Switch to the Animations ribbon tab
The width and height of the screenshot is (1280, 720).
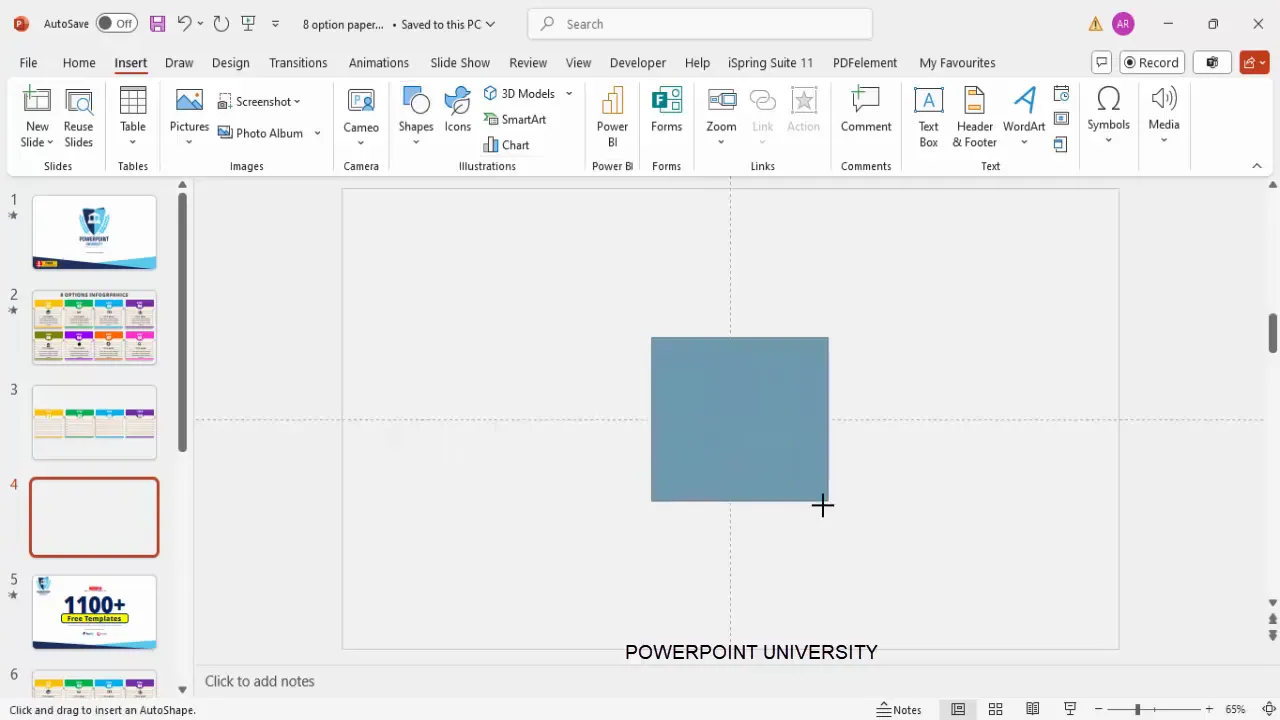pos(378,62)
